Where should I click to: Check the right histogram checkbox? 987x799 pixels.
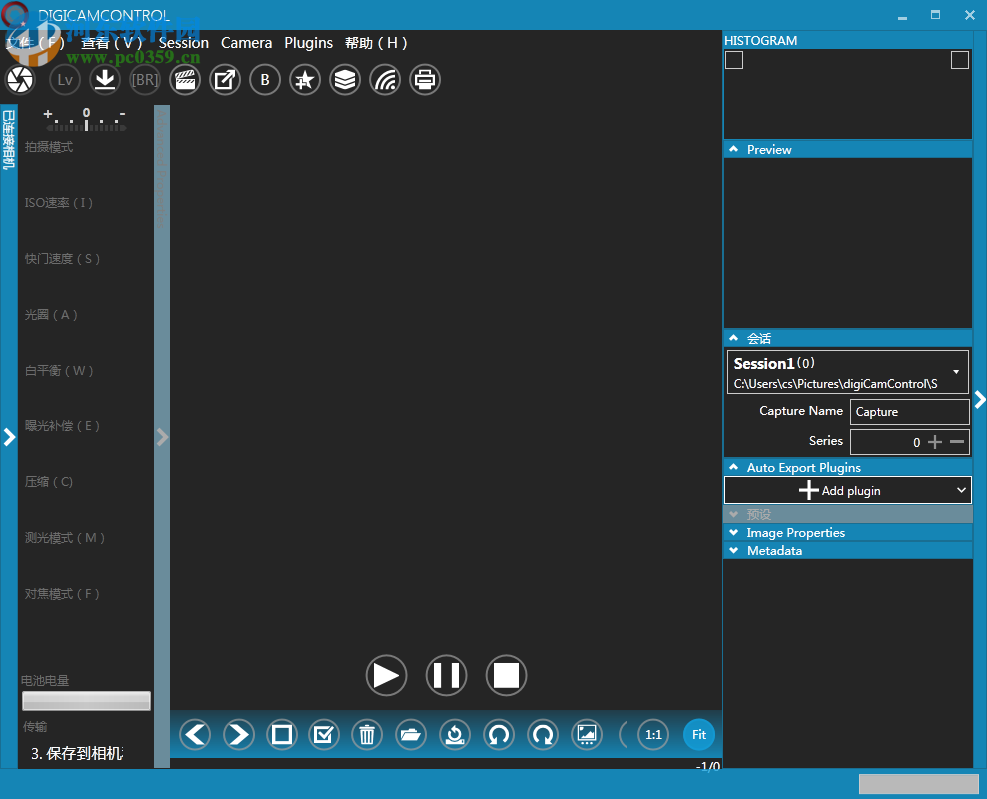click(960, 60)
